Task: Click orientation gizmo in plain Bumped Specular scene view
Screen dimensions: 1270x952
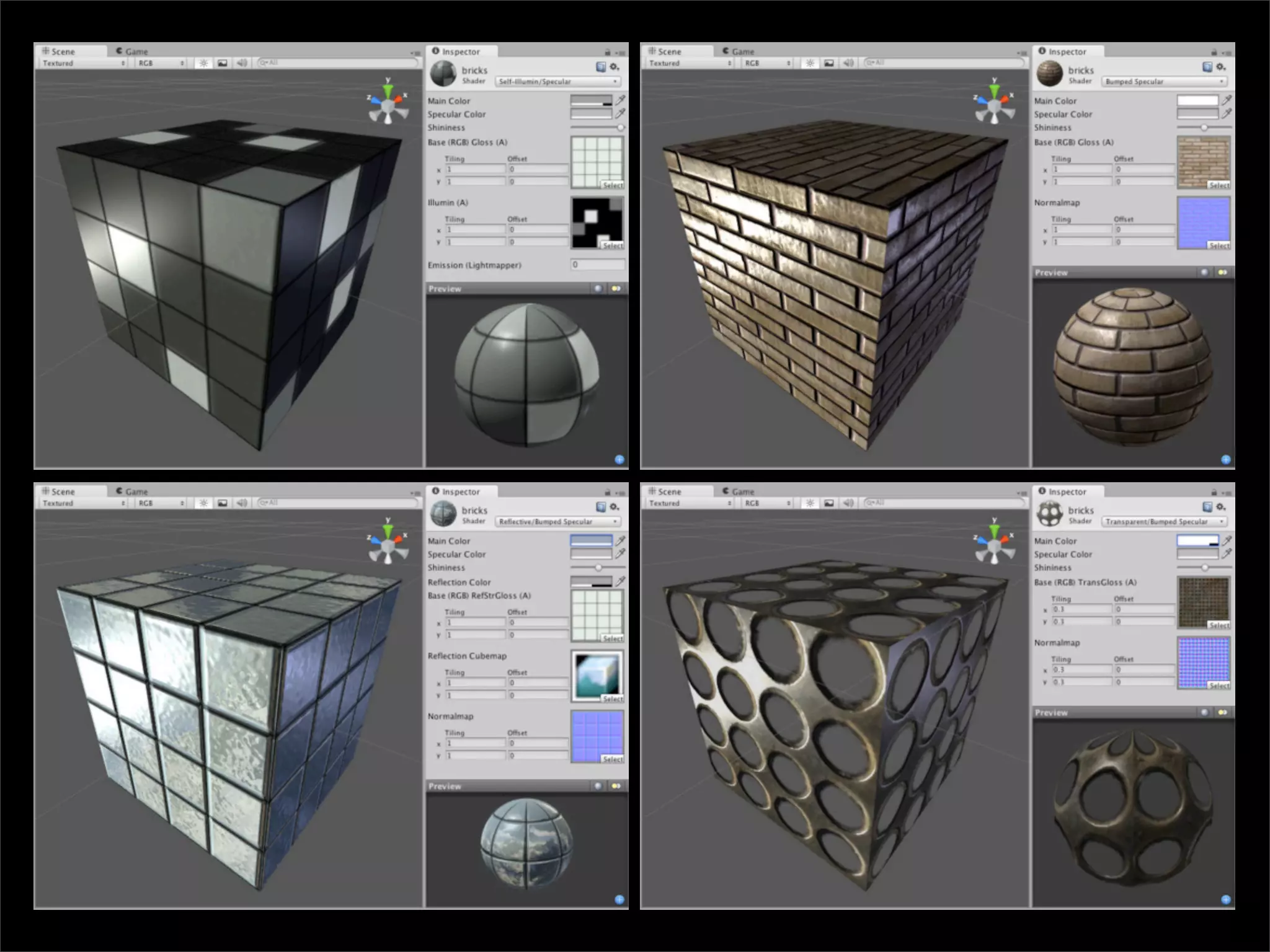Action: coord(995,102)
